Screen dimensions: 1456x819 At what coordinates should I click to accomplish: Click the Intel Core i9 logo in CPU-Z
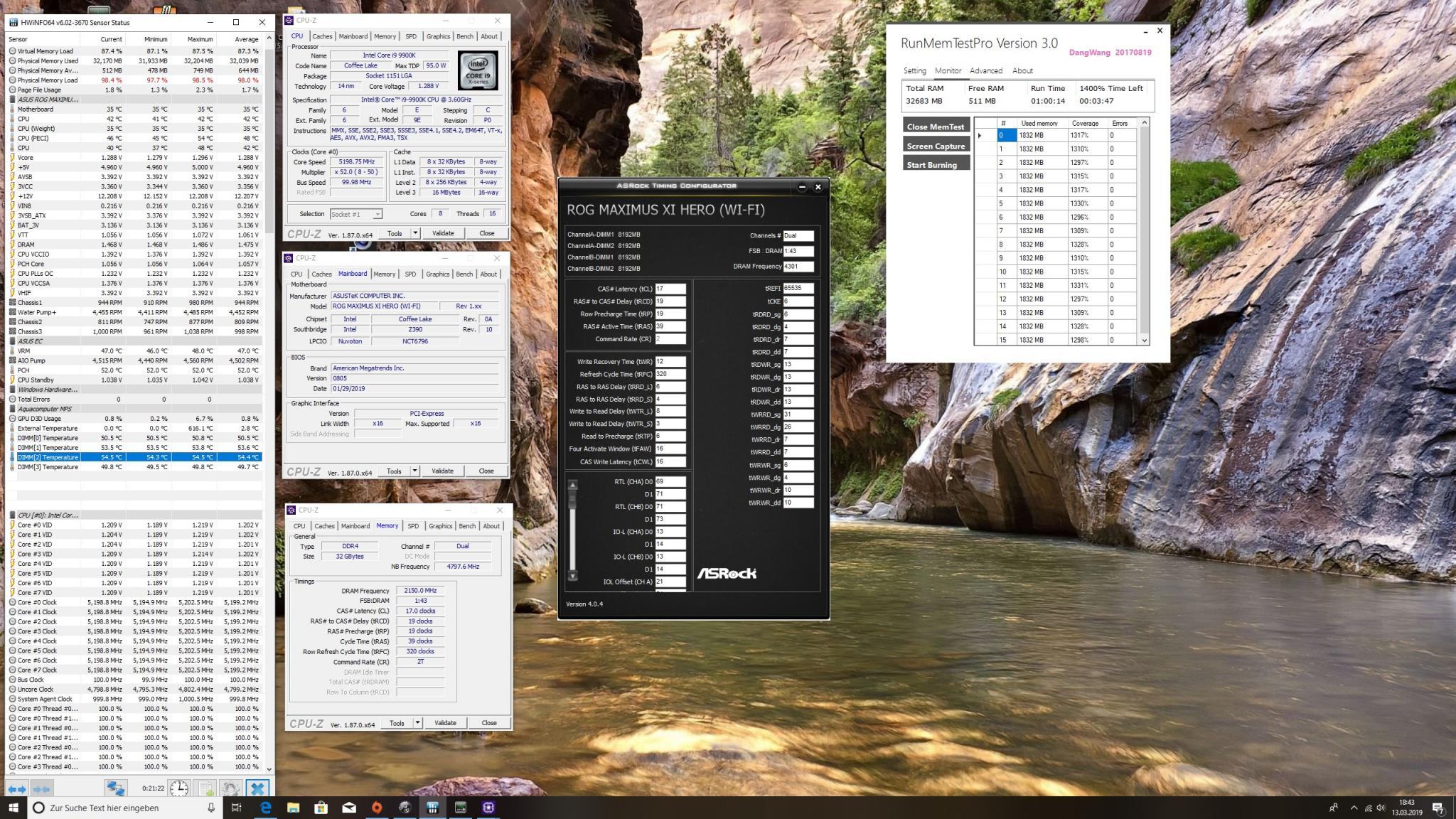point(478,70)
